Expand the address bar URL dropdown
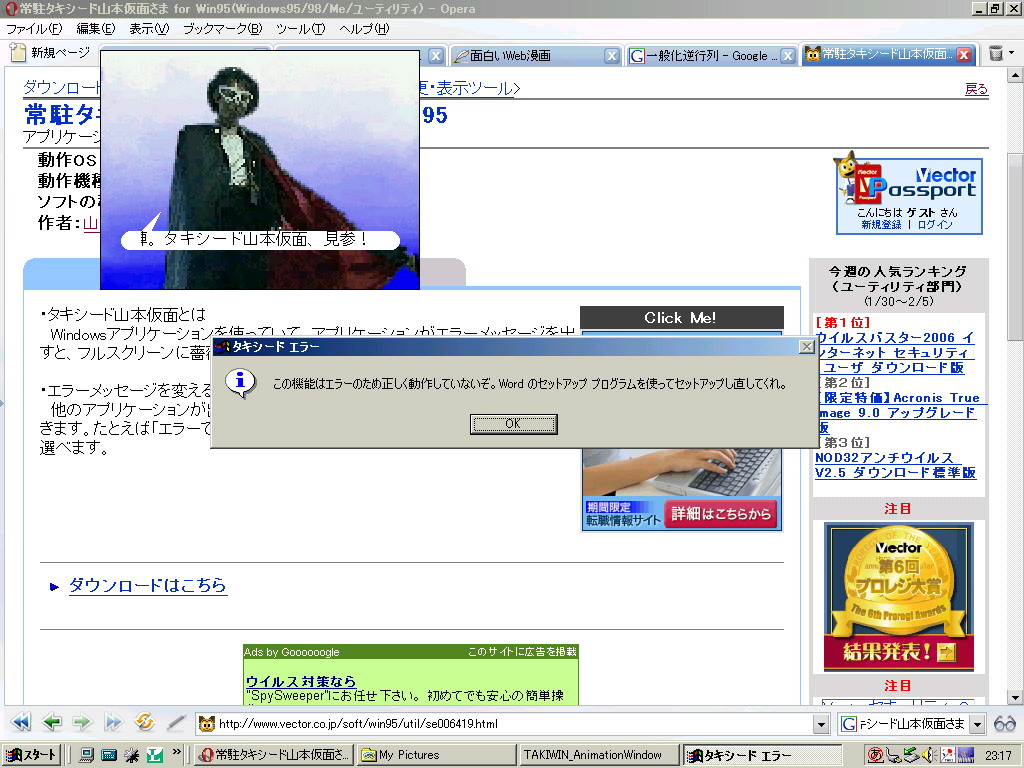1024x768 pixels. pos(821,724)
